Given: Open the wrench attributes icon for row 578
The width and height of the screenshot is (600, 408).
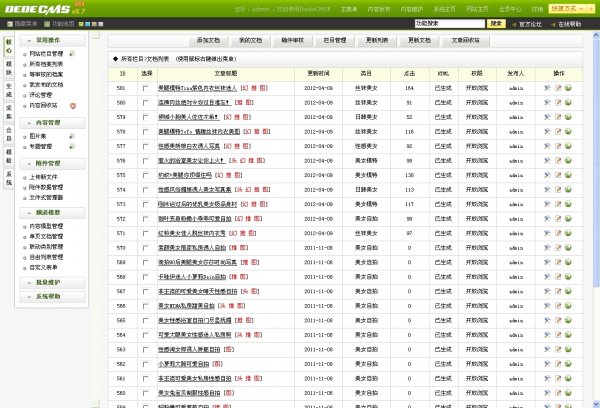Looking at the screenshot, I should click(x=548, y=132).
